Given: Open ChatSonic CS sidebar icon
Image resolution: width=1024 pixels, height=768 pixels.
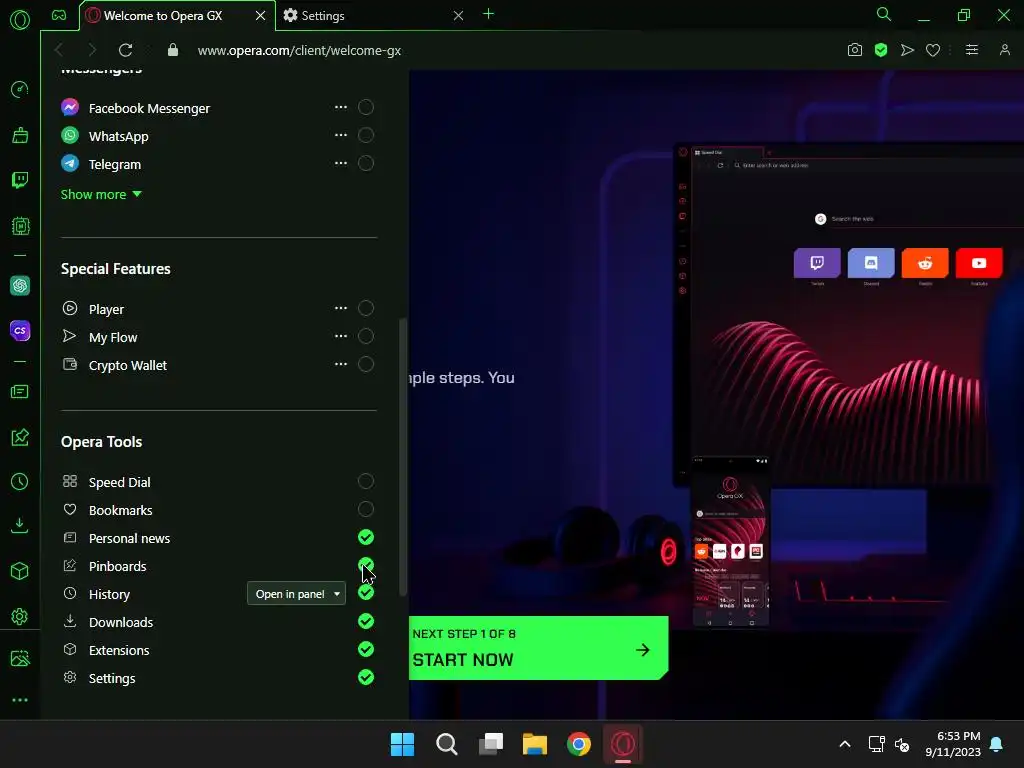Looking at the screenshot, I should 20,330.
